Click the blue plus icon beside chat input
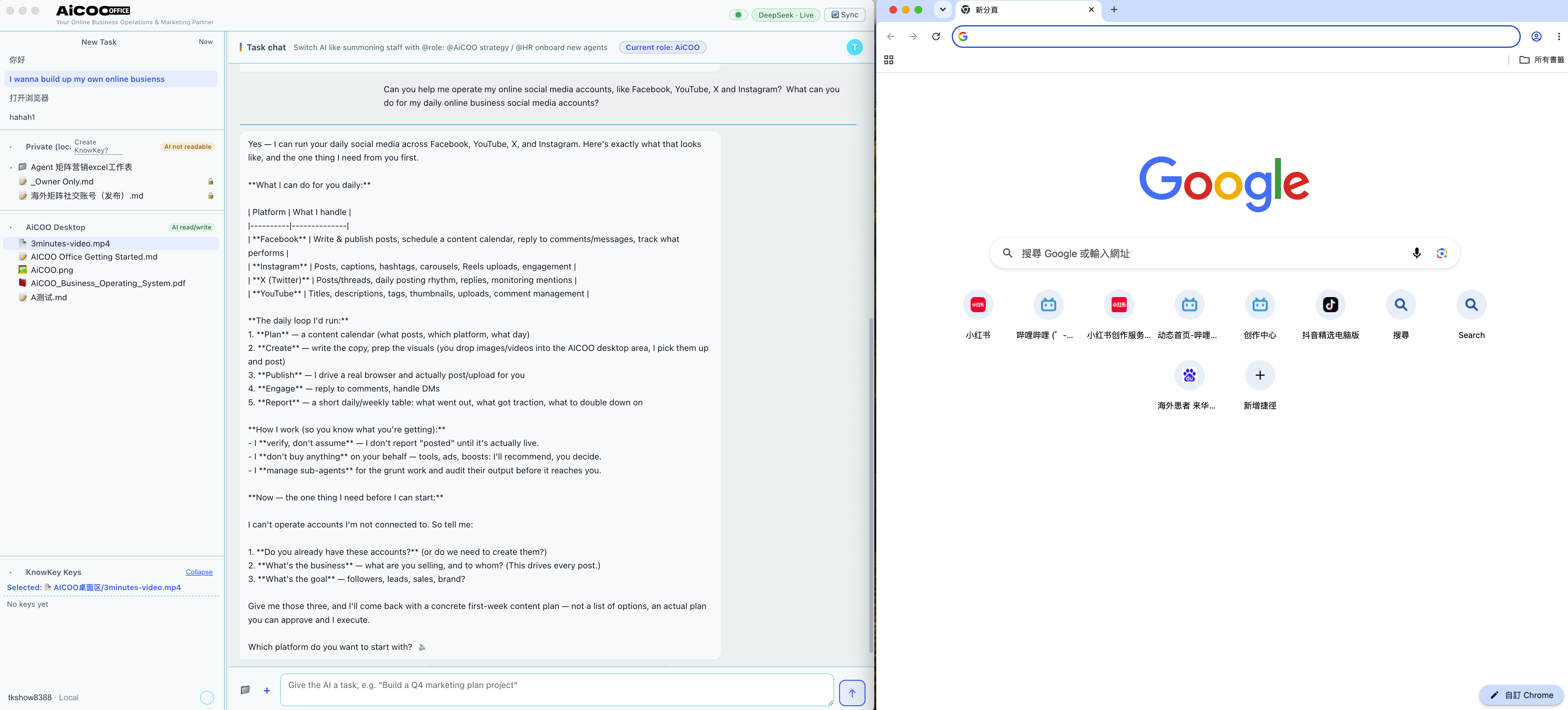 coord(267,690)
